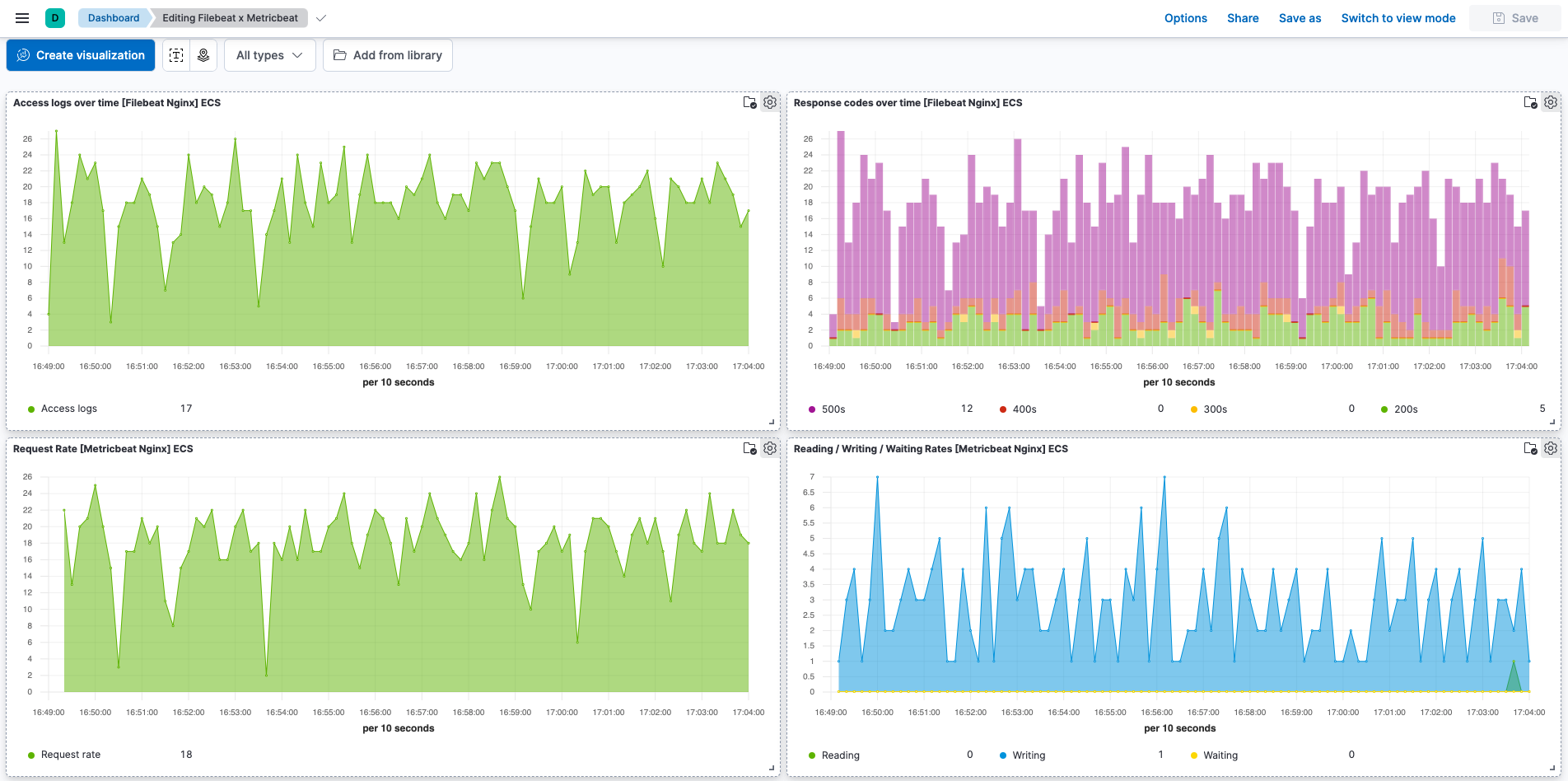Click library icon on Request Rate panel
Screen dimensions: 1568x781
(749, 449)
